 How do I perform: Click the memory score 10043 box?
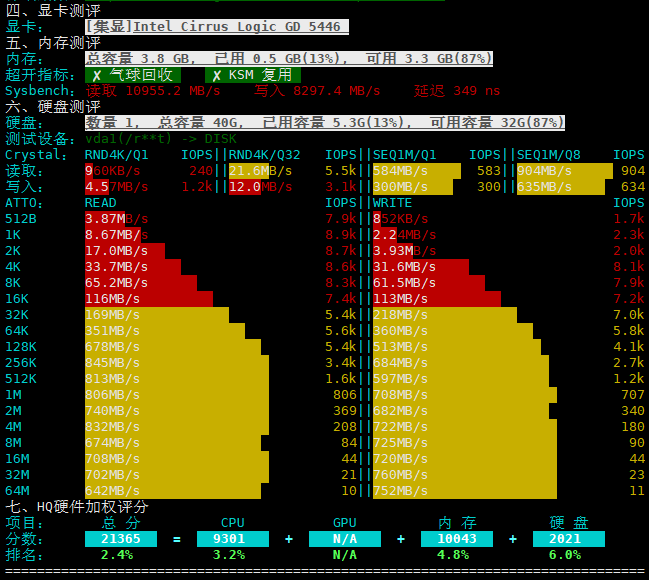[457, 539]
